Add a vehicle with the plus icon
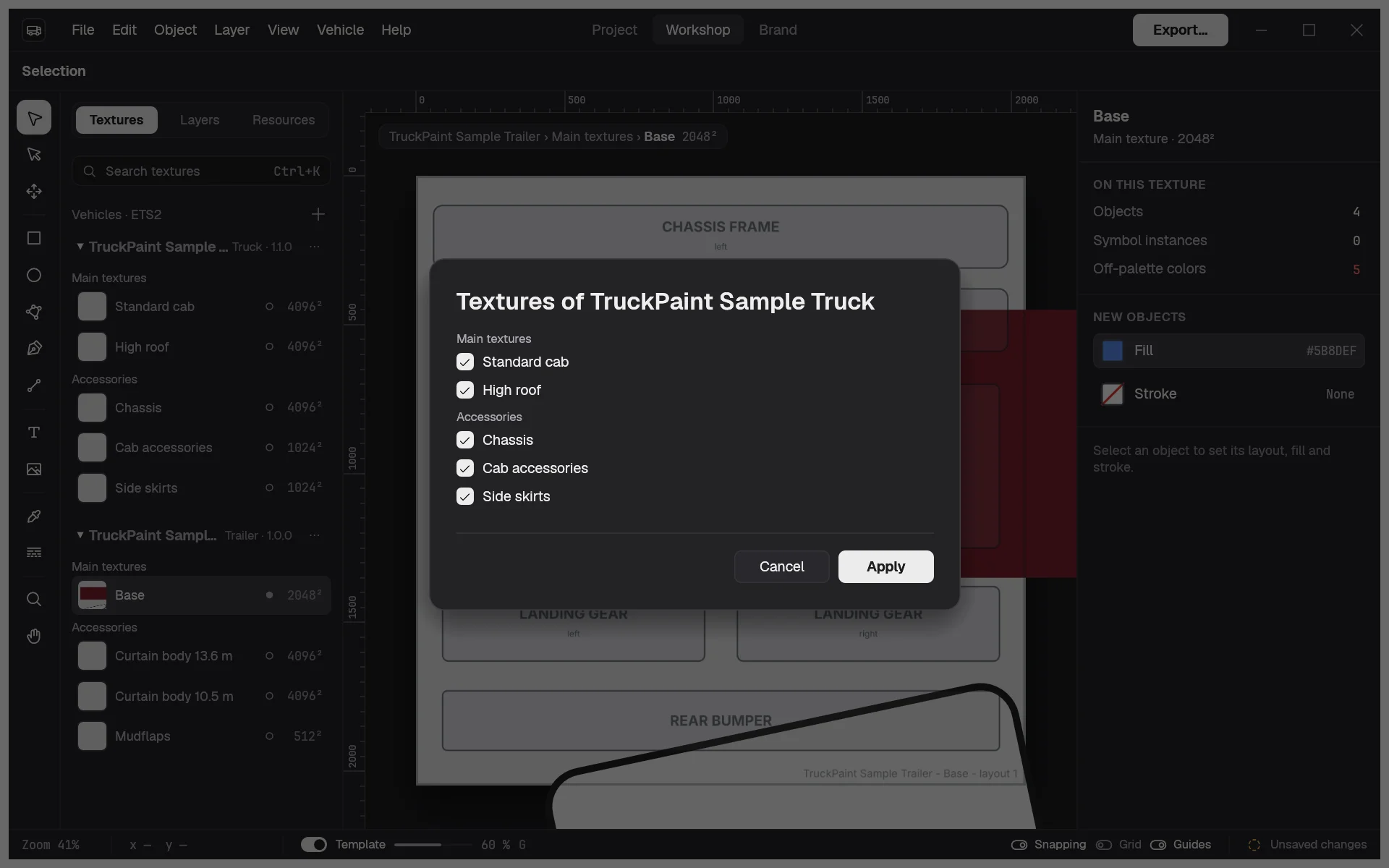1389x868 pixels. coord(318,214)
